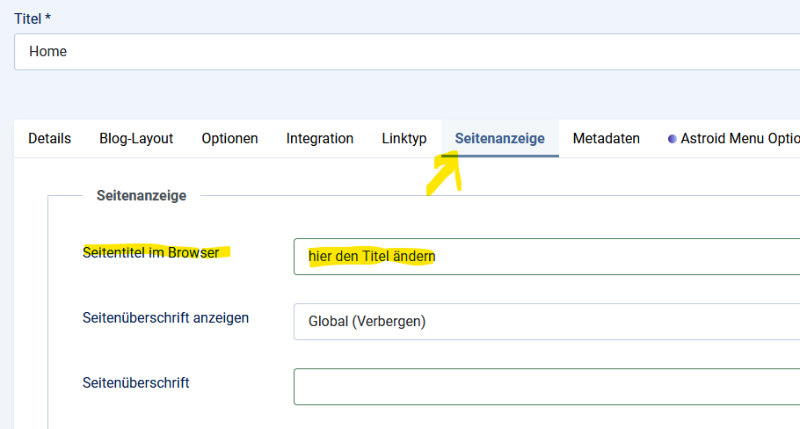Image resolution: width=800 pixels, height=429 pixels.
Task: Switch to the Metadaten tab
Action: coord(606,139)
